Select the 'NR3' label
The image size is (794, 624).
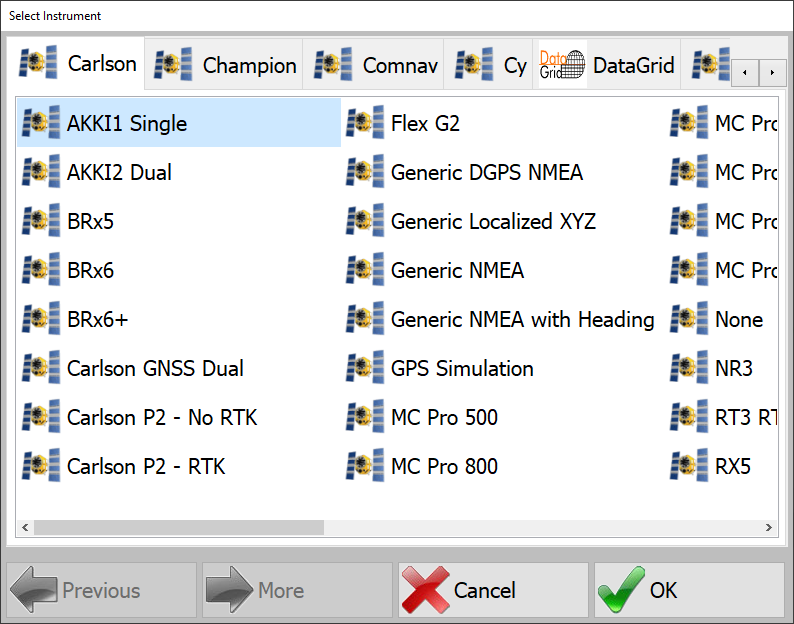733,368
